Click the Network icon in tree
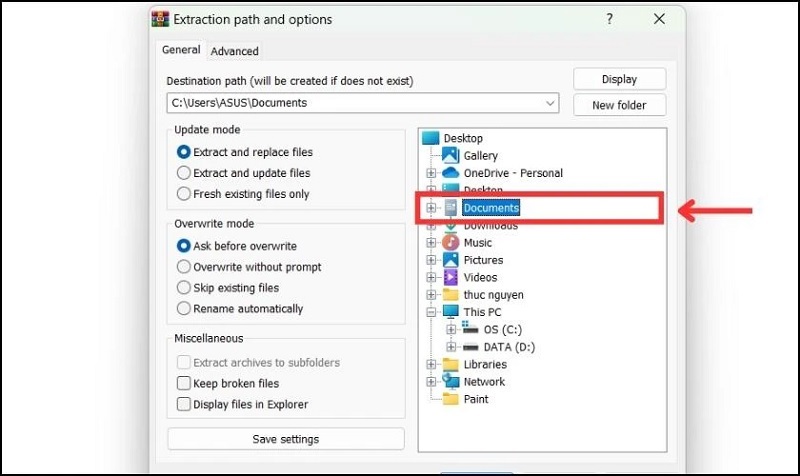This screenshot has height=476, width=800. pos(450,381)
